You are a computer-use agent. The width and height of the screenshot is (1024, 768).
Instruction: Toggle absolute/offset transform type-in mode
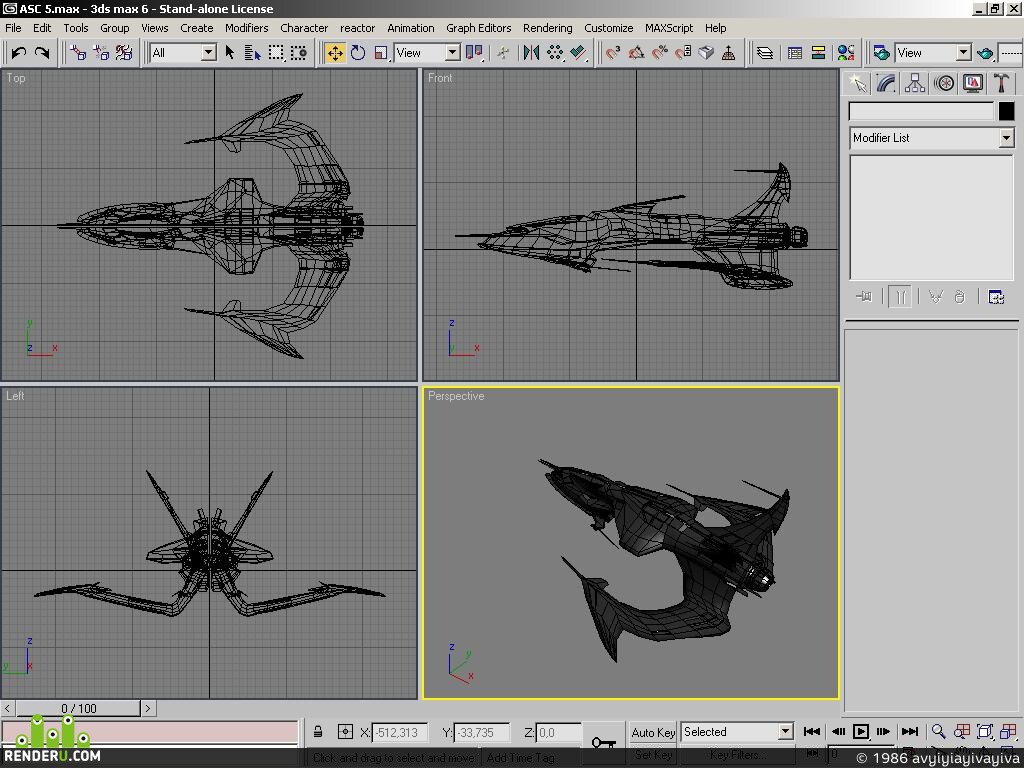pyautogui.click(x=345, y=732)
